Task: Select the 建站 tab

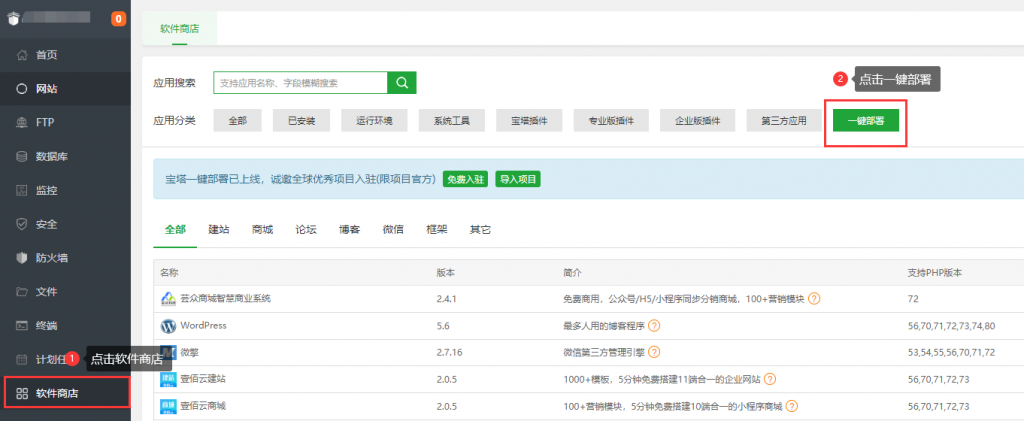Action: click(x=219, y=230)
